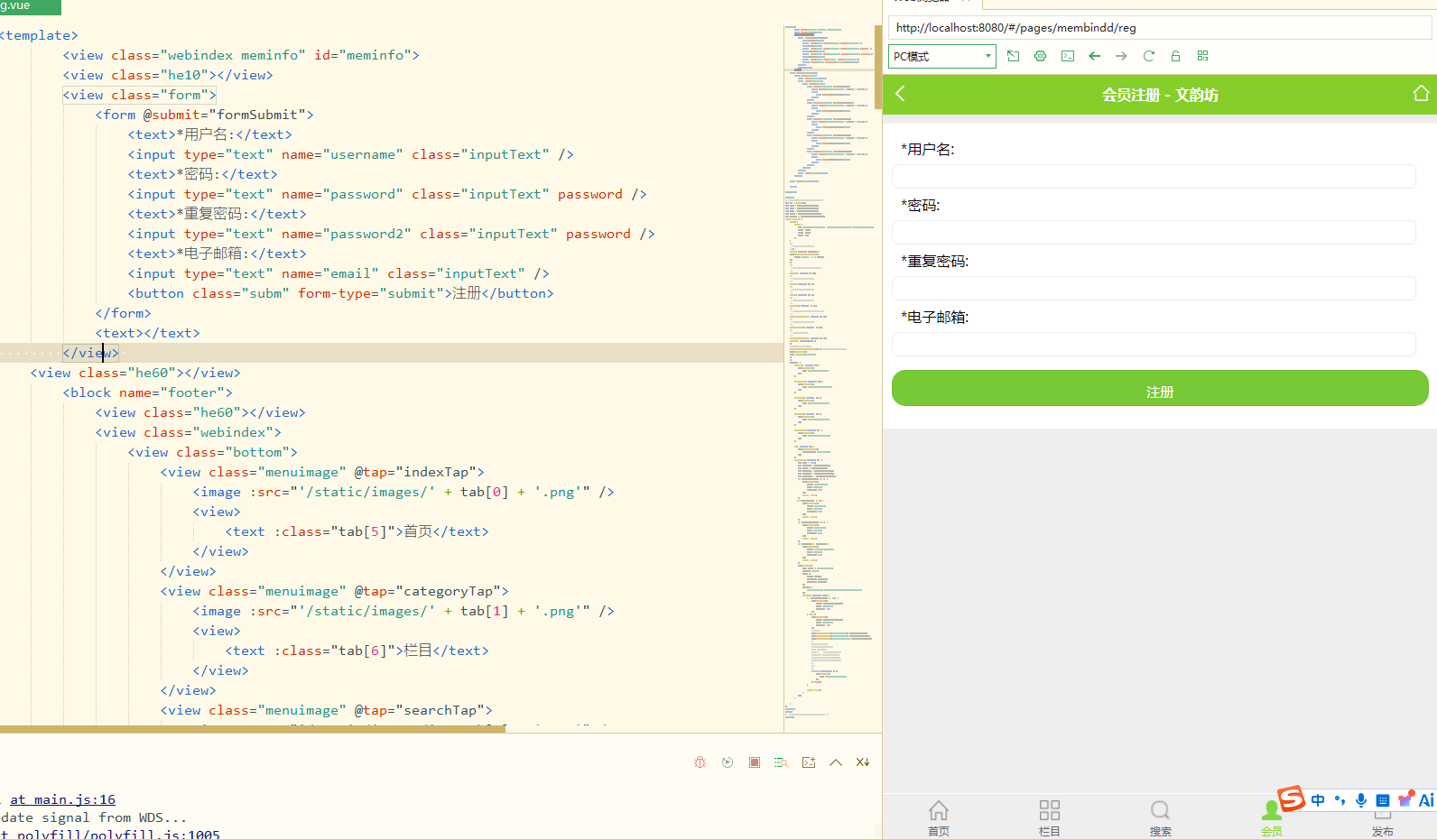The image size is (1437, 840).
Task: Open the PC模式 device mode dropdown
Action: (x=942, y=56)
